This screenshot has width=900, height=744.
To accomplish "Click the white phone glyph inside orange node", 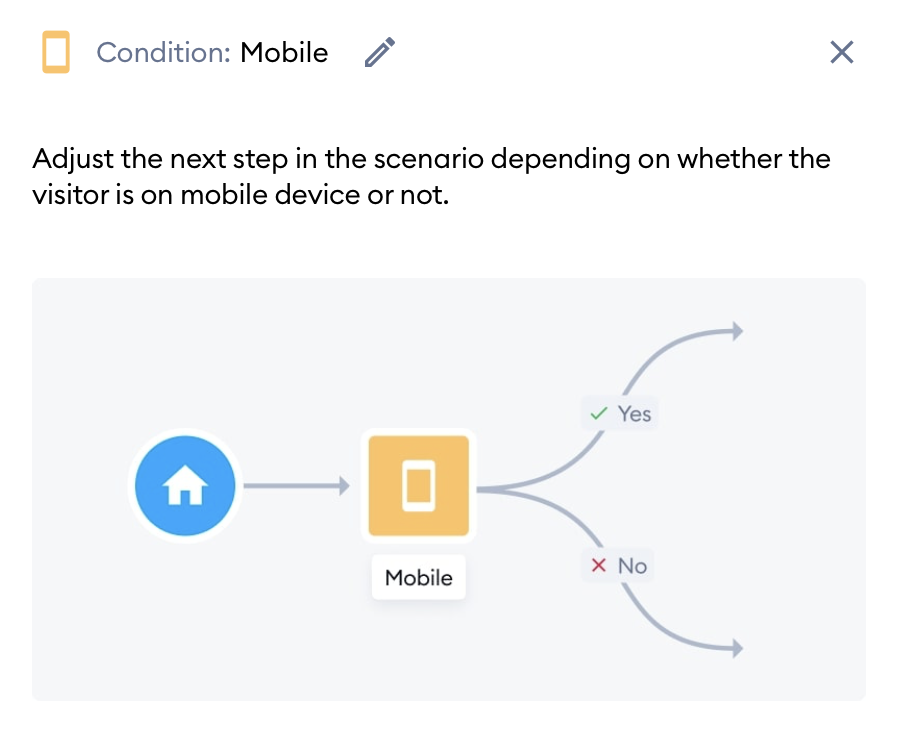I will [x=418, y=486].
